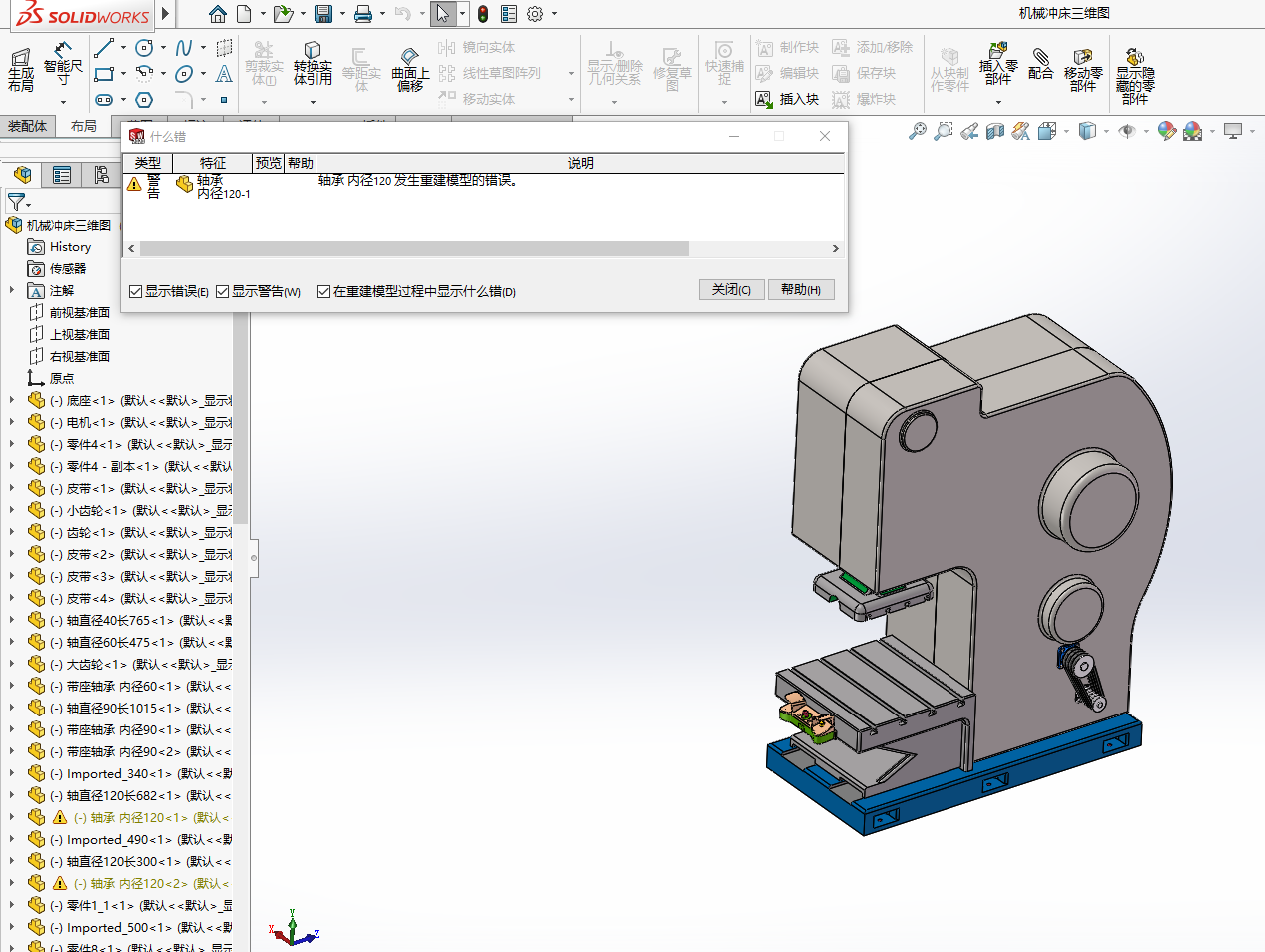Click the 帮助(H) help button

pyautogui.click(x=800, y=290)
